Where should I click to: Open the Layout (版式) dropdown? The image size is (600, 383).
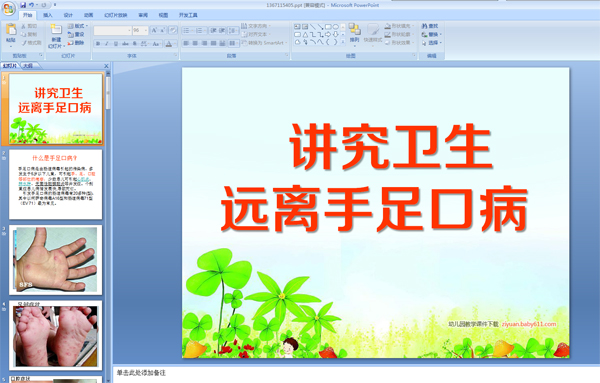pos(78,26)
